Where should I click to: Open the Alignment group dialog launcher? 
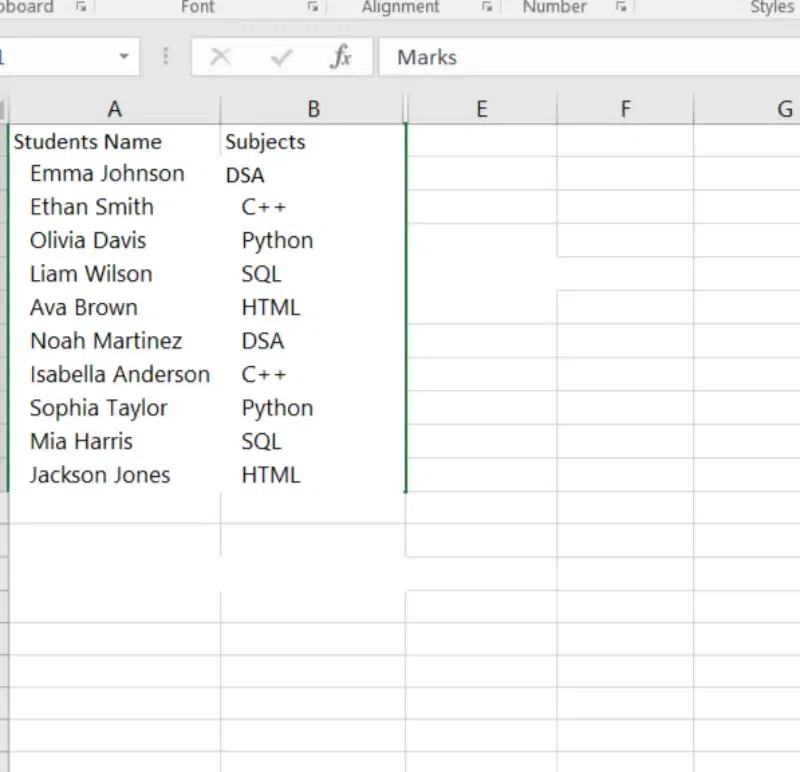(x=487, y=7)
